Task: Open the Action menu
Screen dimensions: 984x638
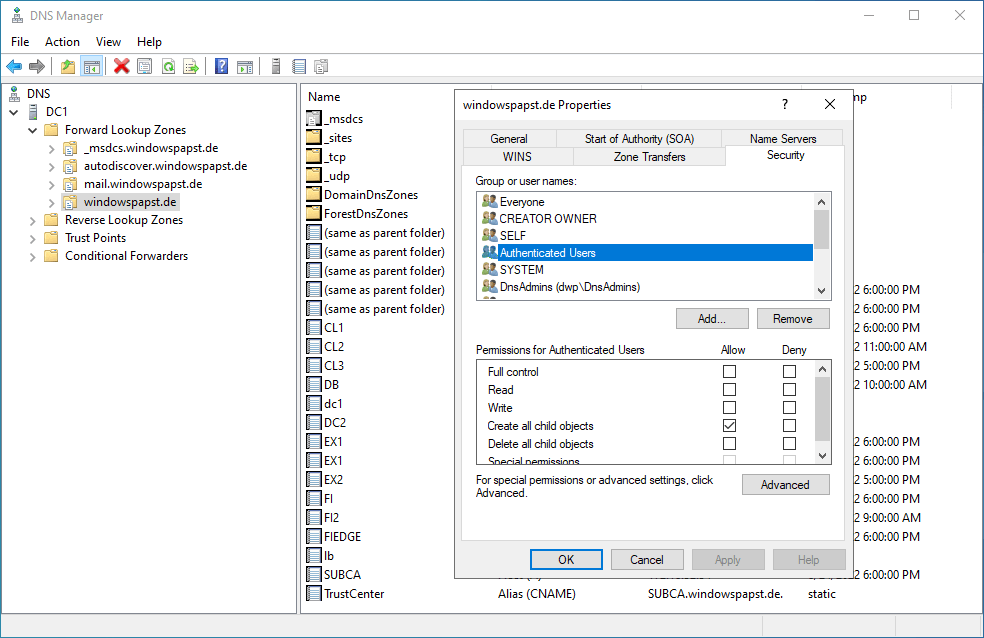Action: (x=62, y=42)
